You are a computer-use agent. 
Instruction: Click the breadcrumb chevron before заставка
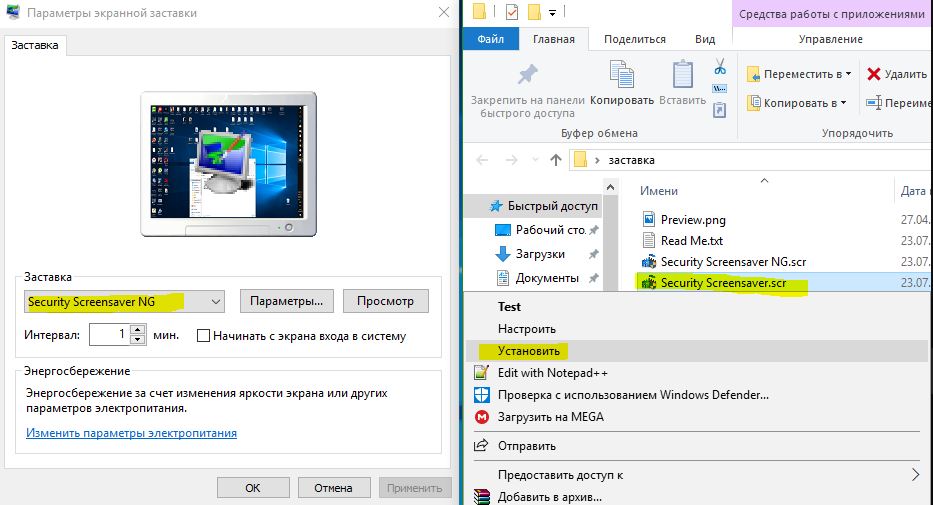coord(597,160)
